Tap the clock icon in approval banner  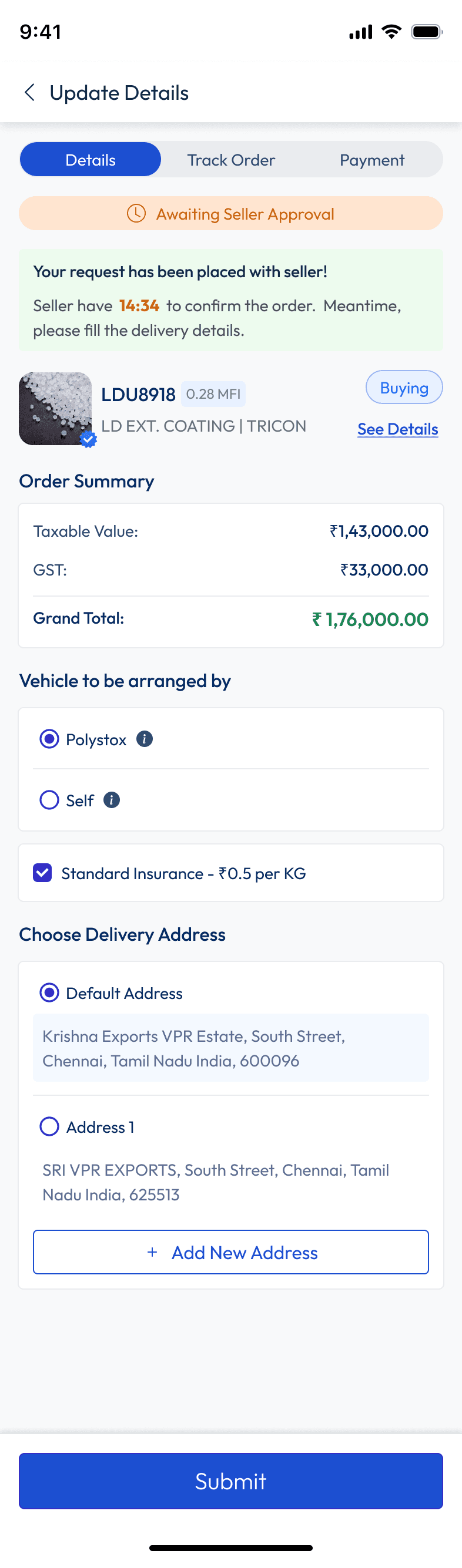[136, 214]
